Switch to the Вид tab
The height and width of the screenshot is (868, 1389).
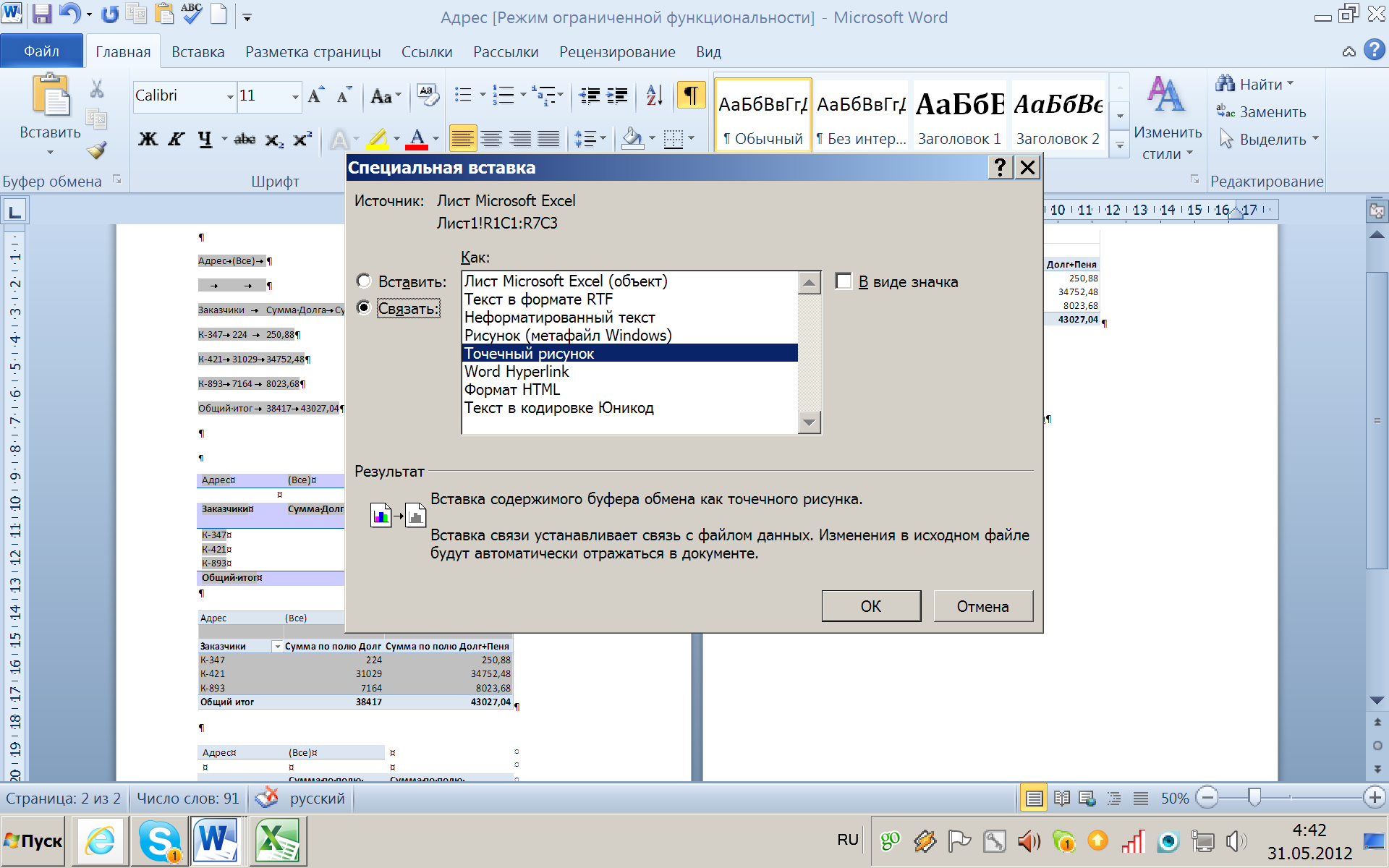(708, 52)
